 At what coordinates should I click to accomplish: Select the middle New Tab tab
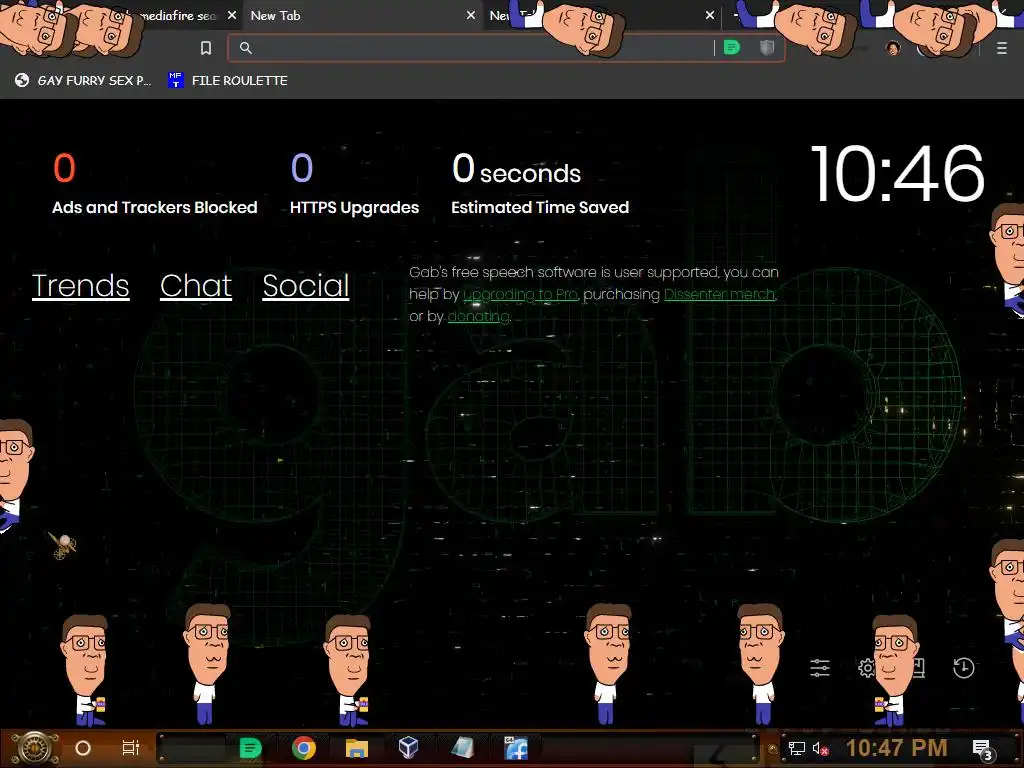[353, 16]
